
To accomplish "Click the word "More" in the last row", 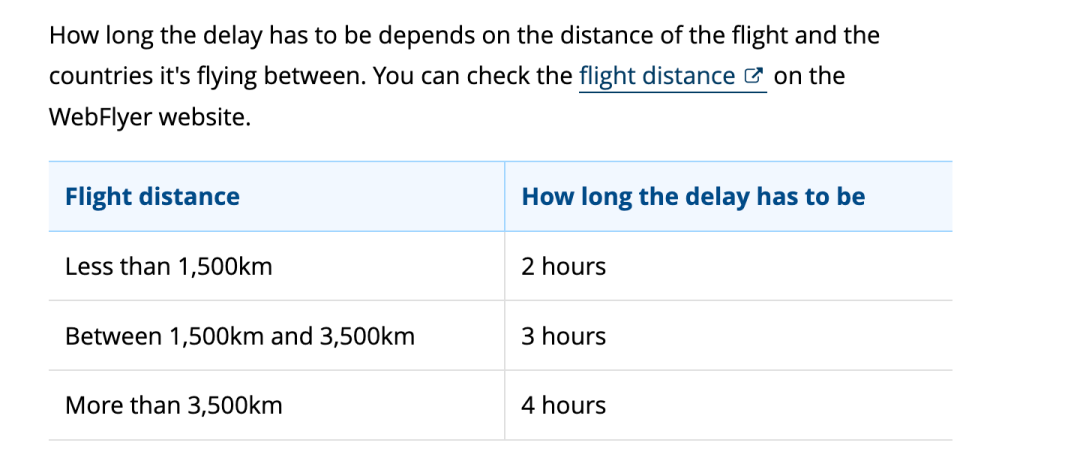I will click(92, 405).
